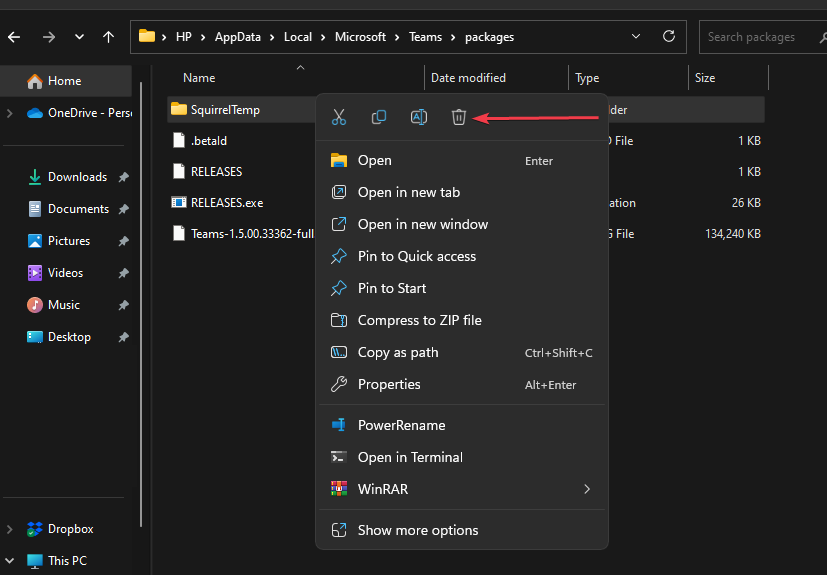
Task: Choose Open from the context menu
Action: pyautogui.click(x=461, y=160)
